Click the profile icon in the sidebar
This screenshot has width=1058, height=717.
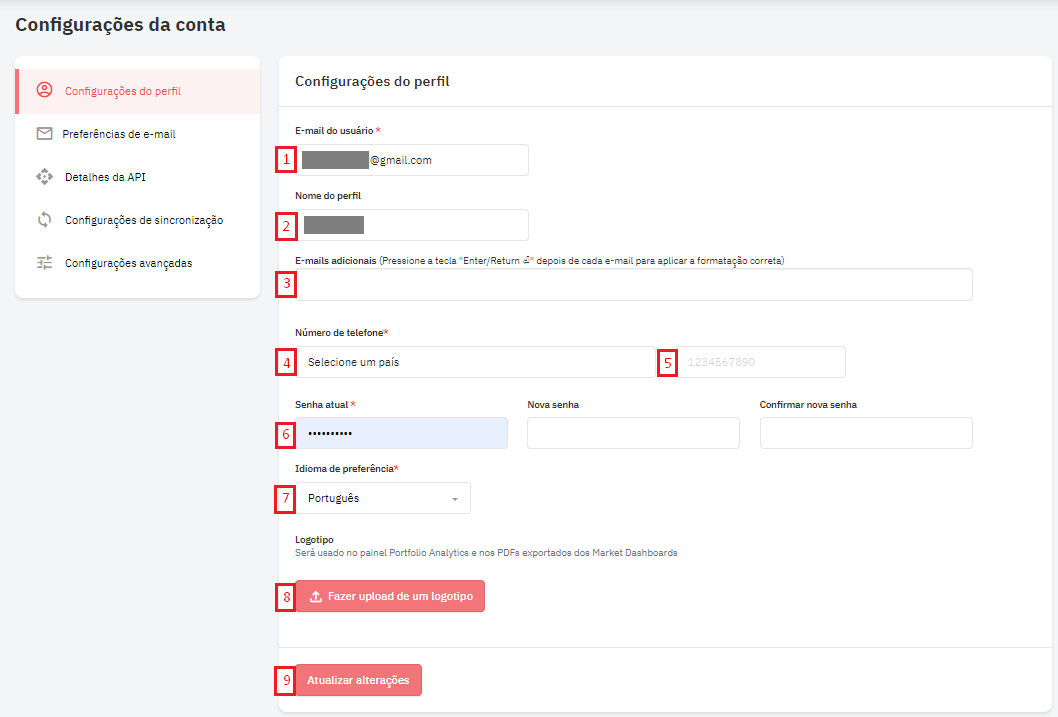pos(44,90)
